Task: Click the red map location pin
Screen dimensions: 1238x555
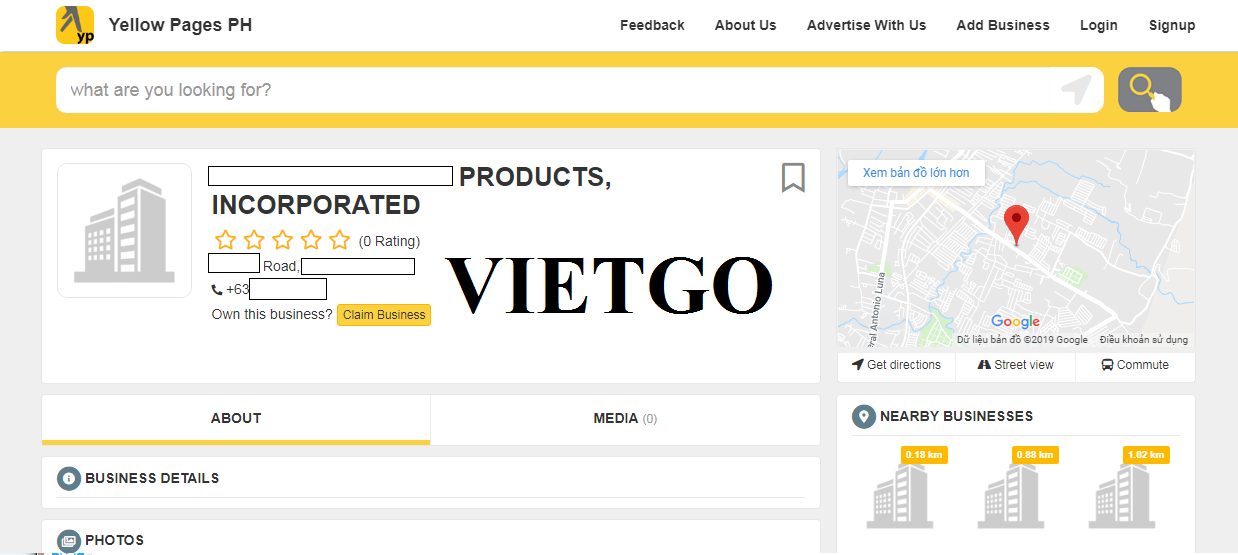Action: pos(1016,225)
